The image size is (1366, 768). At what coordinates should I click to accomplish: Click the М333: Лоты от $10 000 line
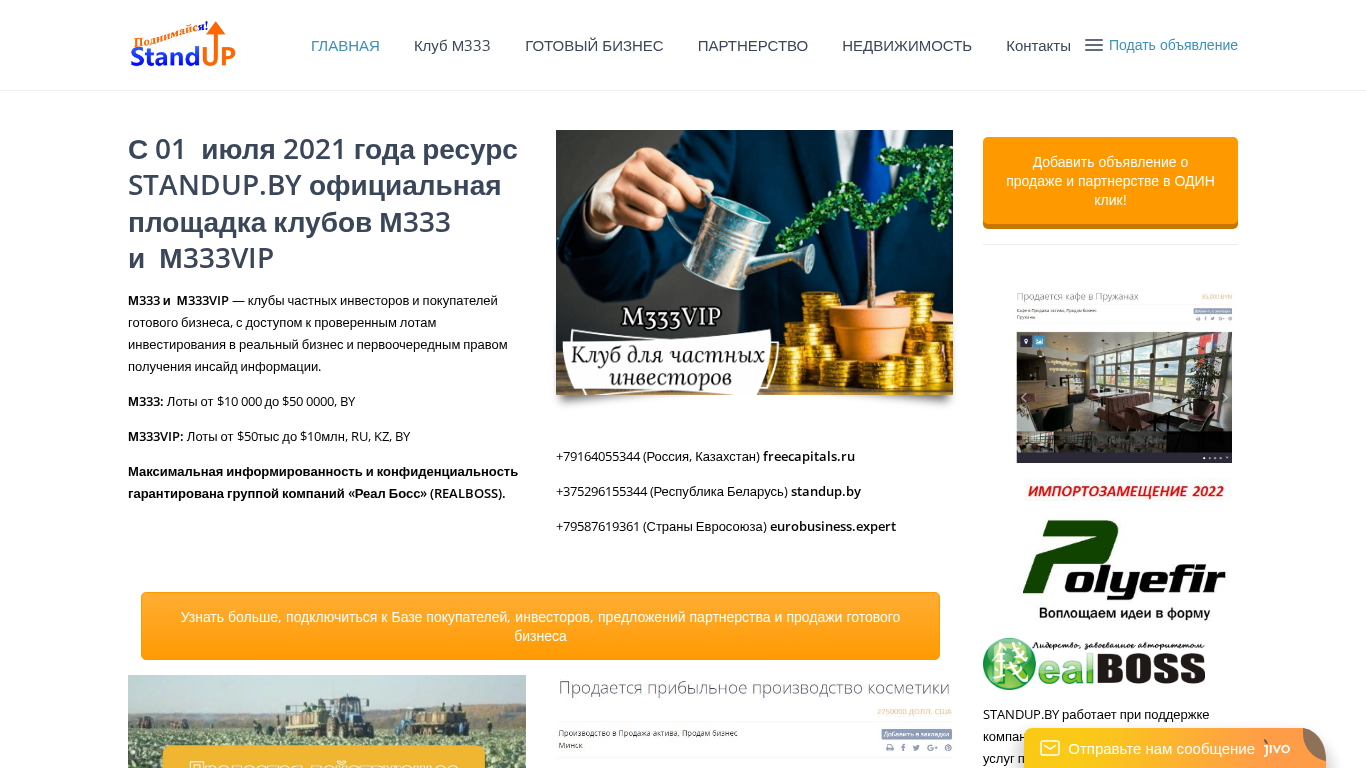coord(242,401)
